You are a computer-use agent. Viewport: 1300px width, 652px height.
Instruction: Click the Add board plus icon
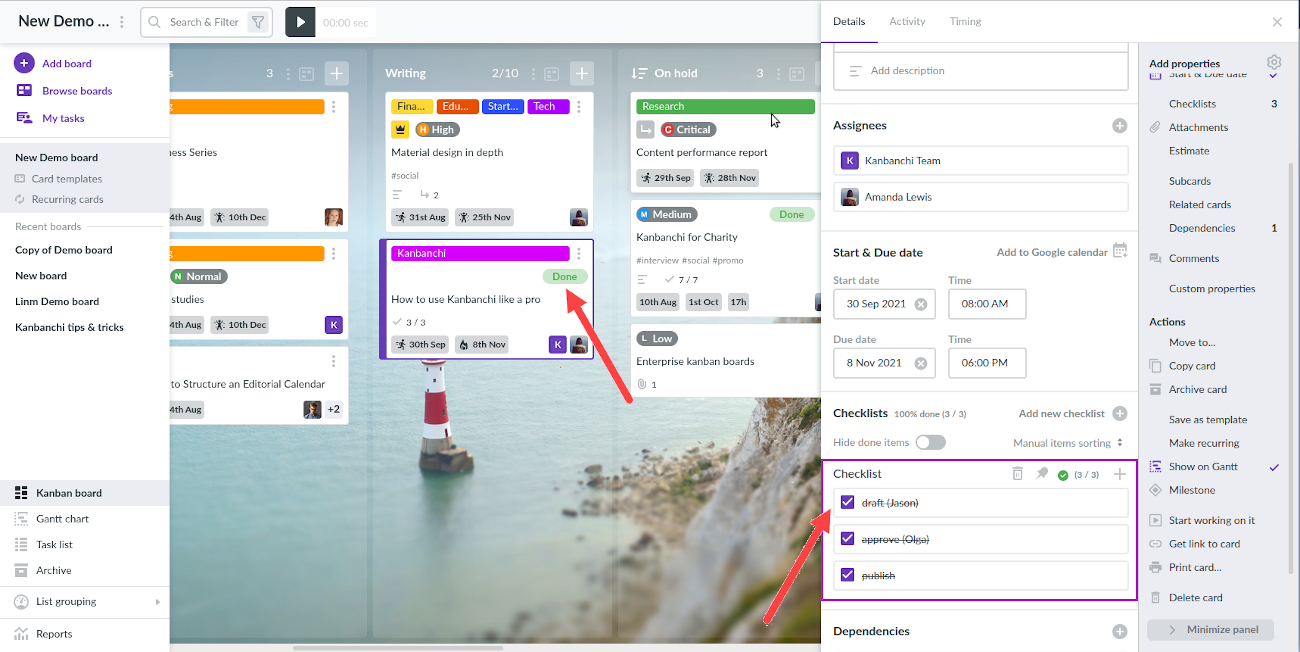24,63
